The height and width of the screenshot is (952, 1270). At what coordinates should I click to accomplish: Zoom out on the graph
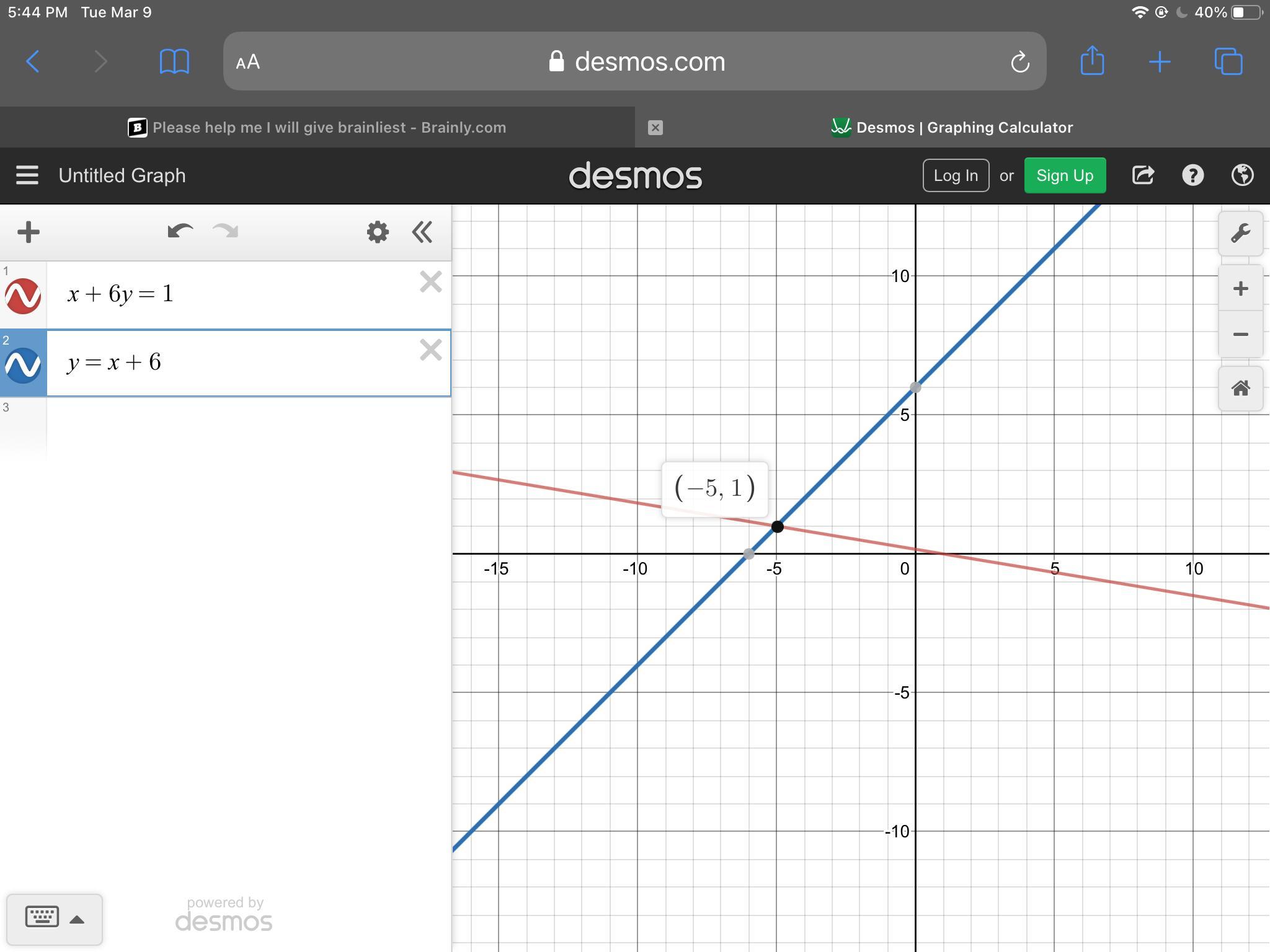tap(1240, 334)
